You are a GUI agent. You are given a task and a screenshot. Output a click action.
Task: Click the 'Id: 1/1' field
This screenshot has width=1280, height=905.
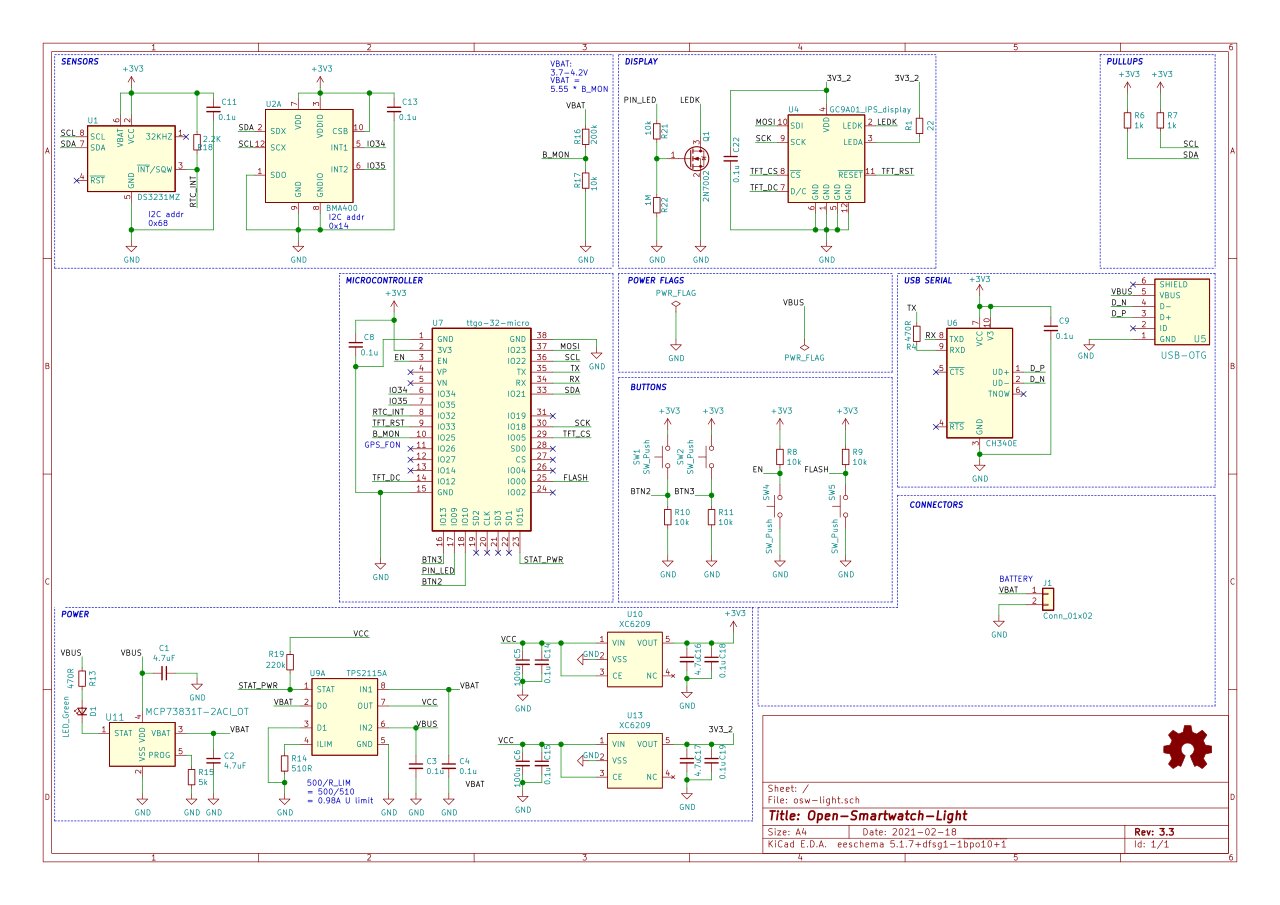click(1151, 844)
